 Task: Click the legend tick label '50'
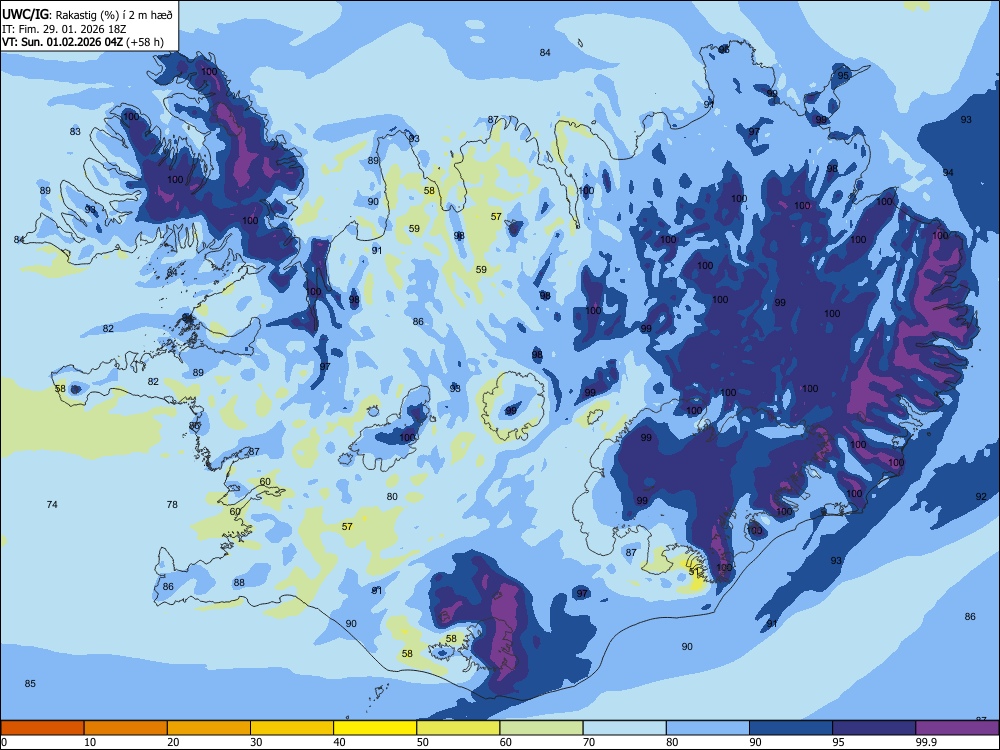[422, 742]
